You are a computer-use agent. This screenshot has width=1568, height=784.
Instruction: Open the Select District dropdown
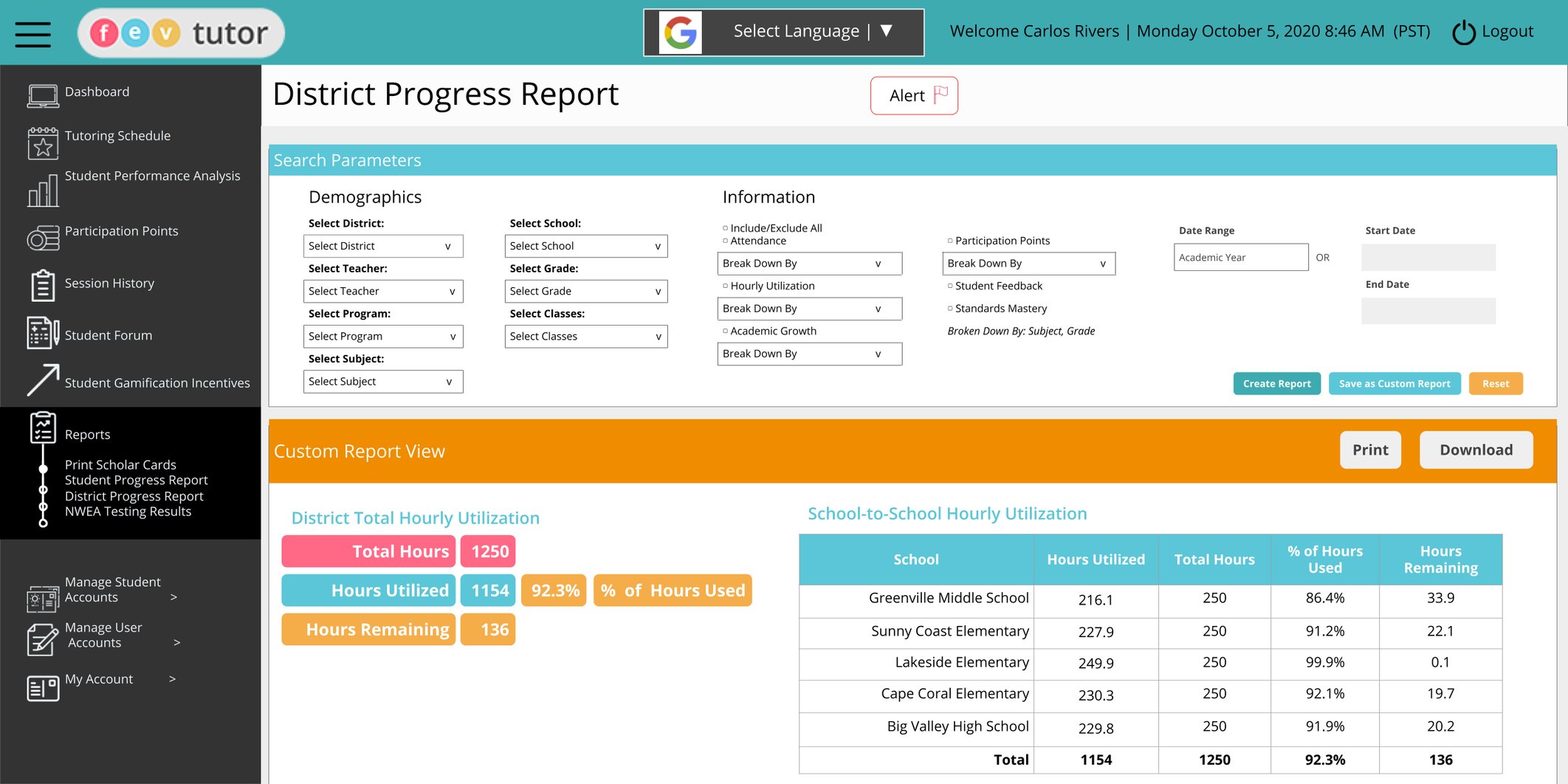coord(382,245)
